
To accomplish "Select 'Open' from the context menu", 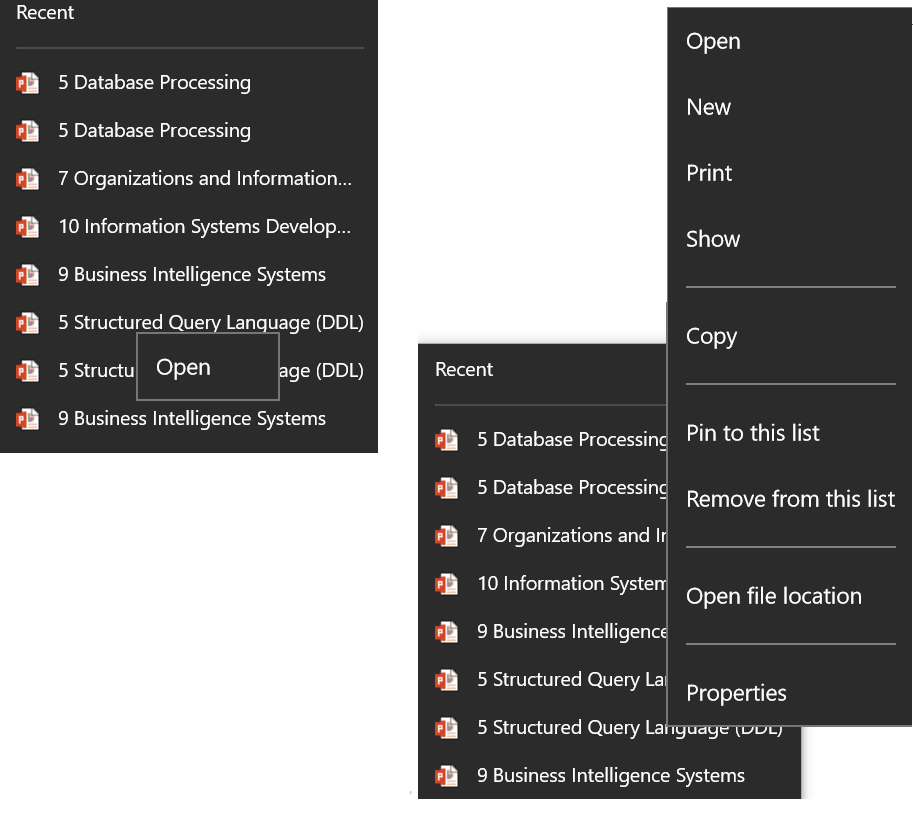I will [x=712, y=41].
